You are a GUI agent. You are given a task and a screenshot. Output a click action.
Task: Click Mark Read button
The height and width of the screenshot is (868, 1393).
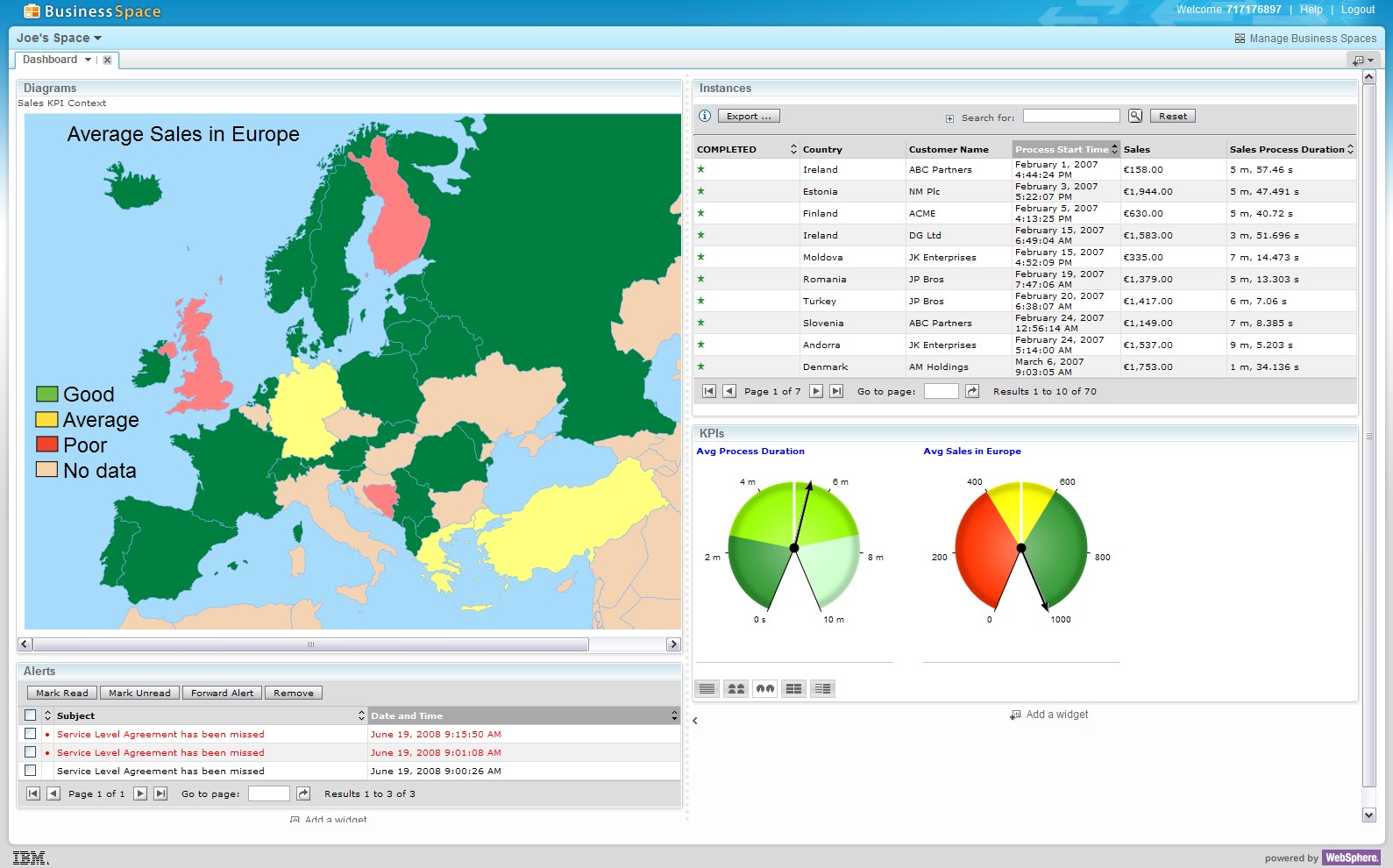62,693
